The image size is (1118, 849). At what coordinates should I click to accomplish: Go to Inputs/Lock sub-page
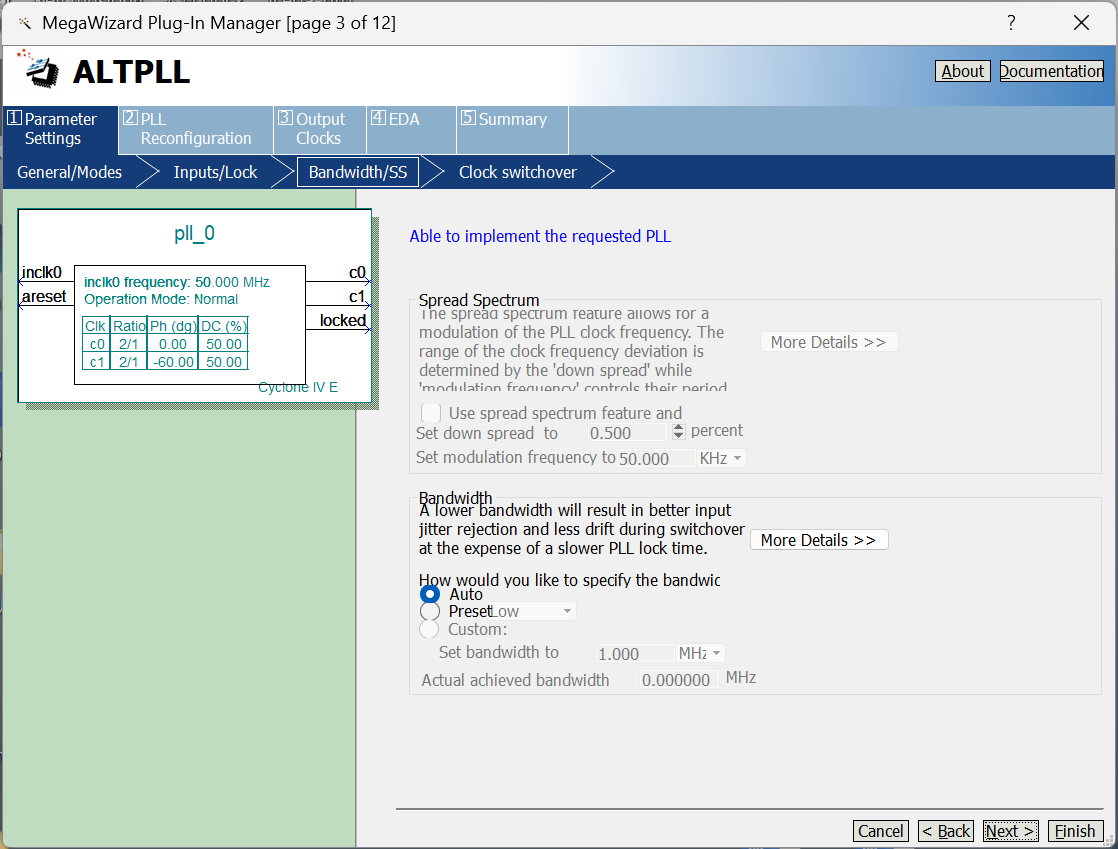click(x=215, y=173)
